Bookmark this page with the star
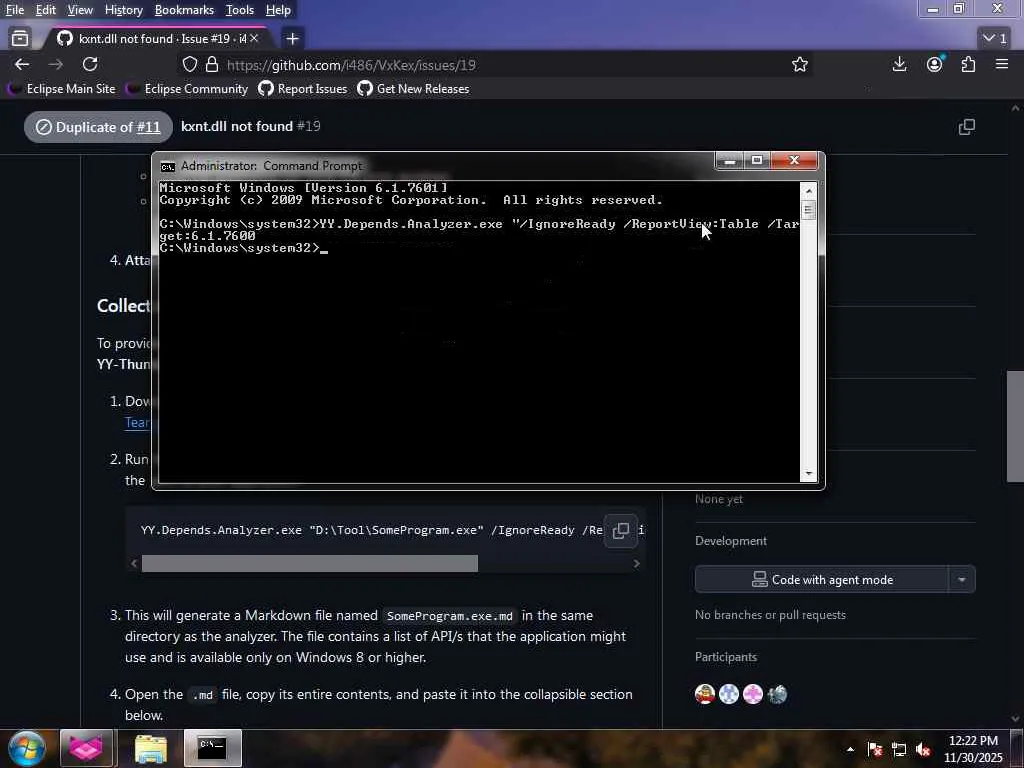 (799, 65)
